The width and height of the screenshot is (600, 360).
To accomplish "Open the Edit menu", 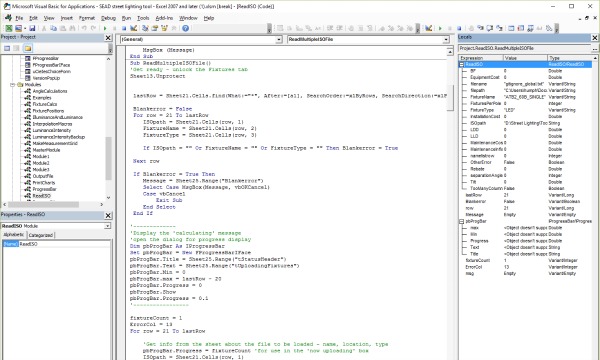I will pyautogui.click(x=34, y=18).
